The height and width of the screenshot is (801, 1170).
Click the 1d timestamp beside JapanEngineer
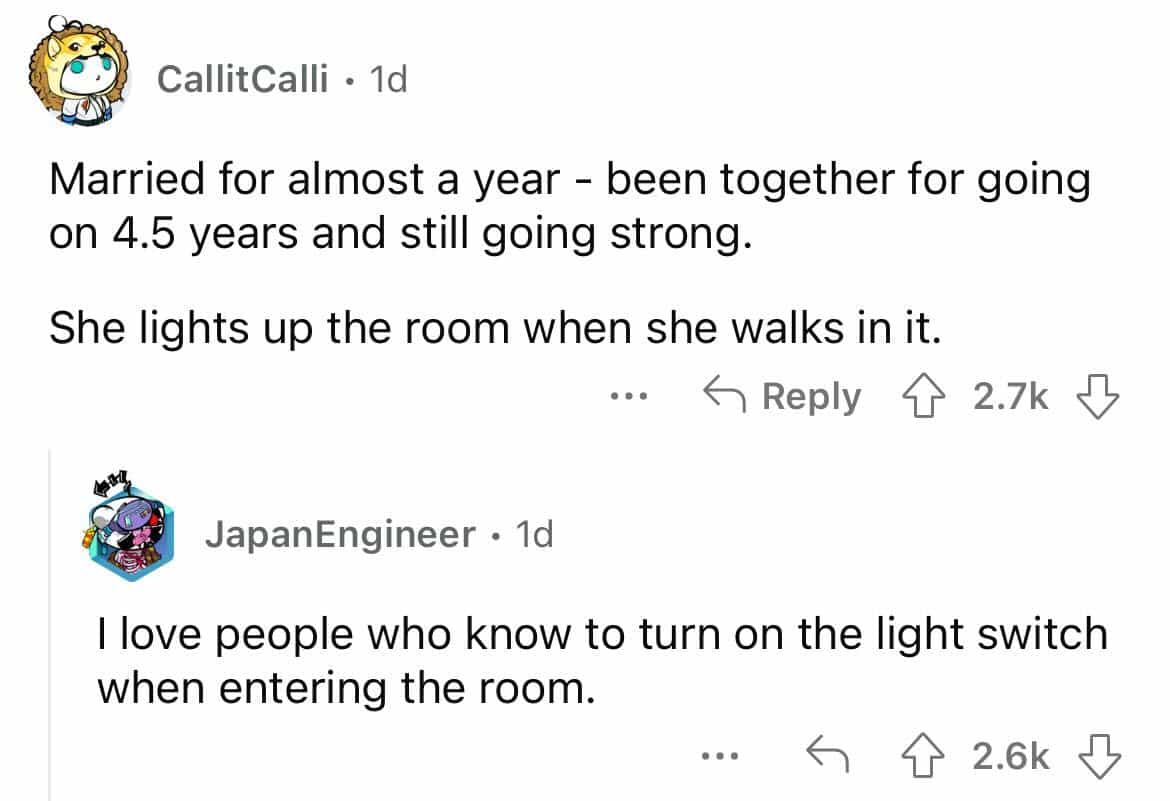click(532, 535)
